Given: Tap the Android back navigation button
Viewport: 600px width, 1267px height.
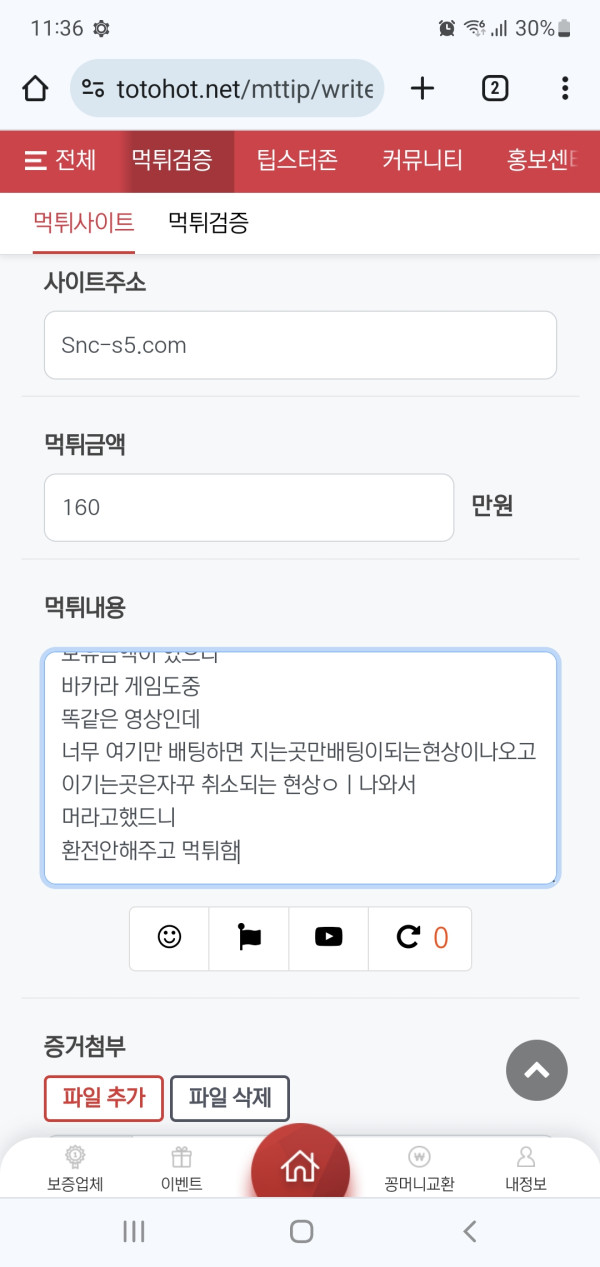Looking at the screenshot, I should (470, 1231).
